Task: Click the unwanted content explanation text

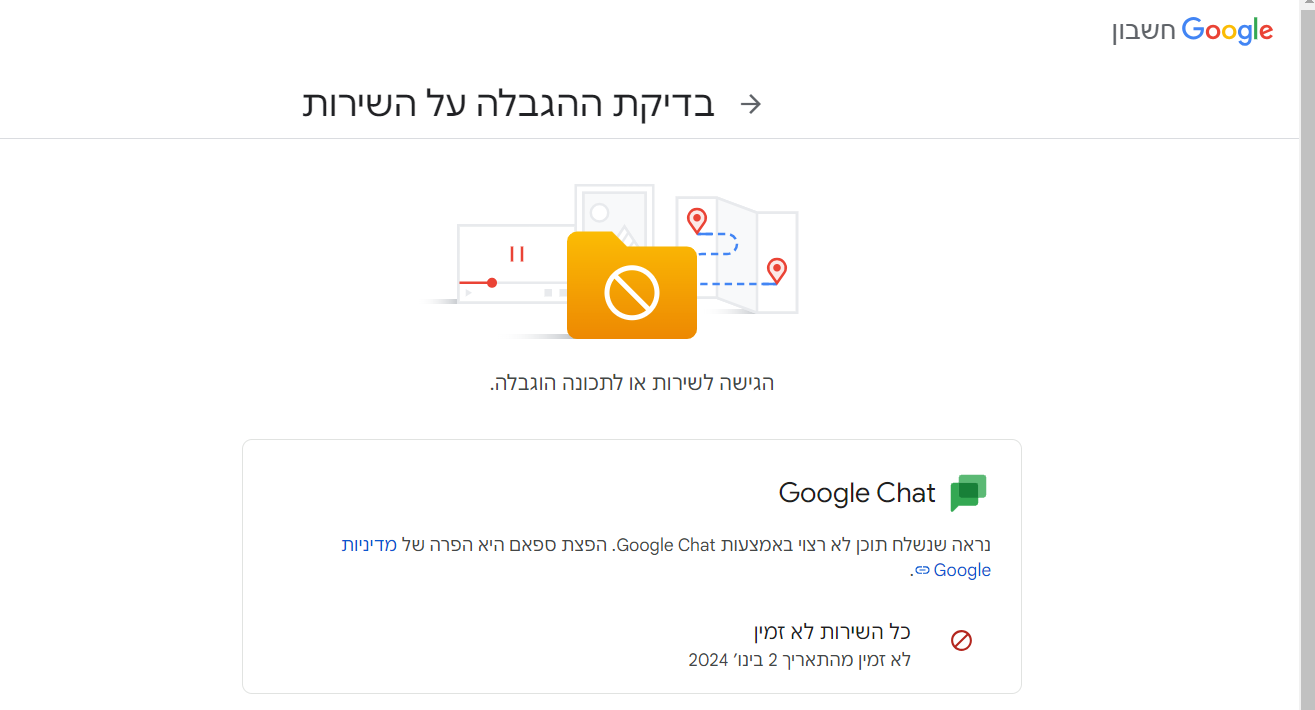Action: 700,545
